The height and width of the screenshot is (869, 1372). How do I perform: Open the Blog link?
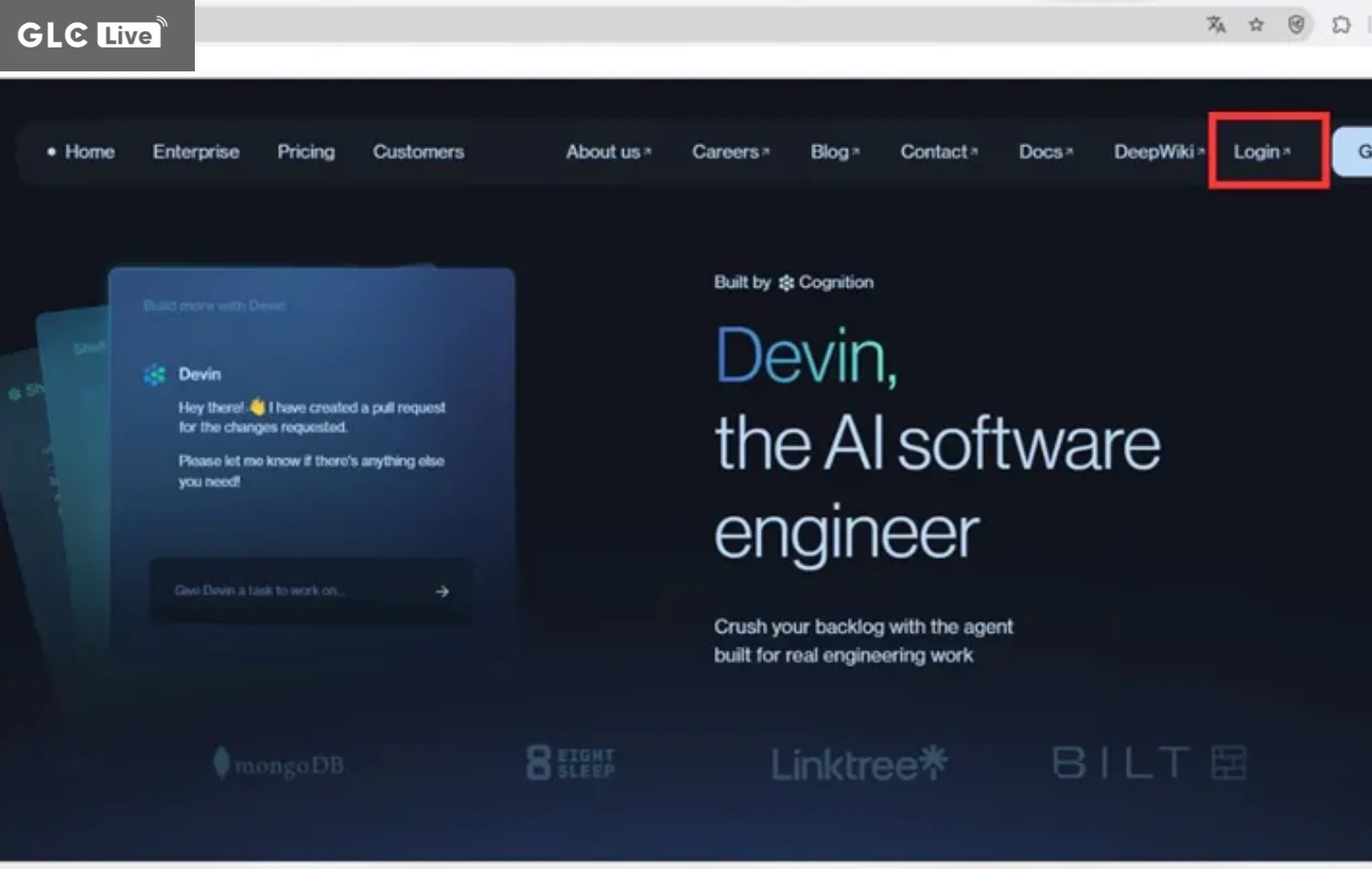834,152
